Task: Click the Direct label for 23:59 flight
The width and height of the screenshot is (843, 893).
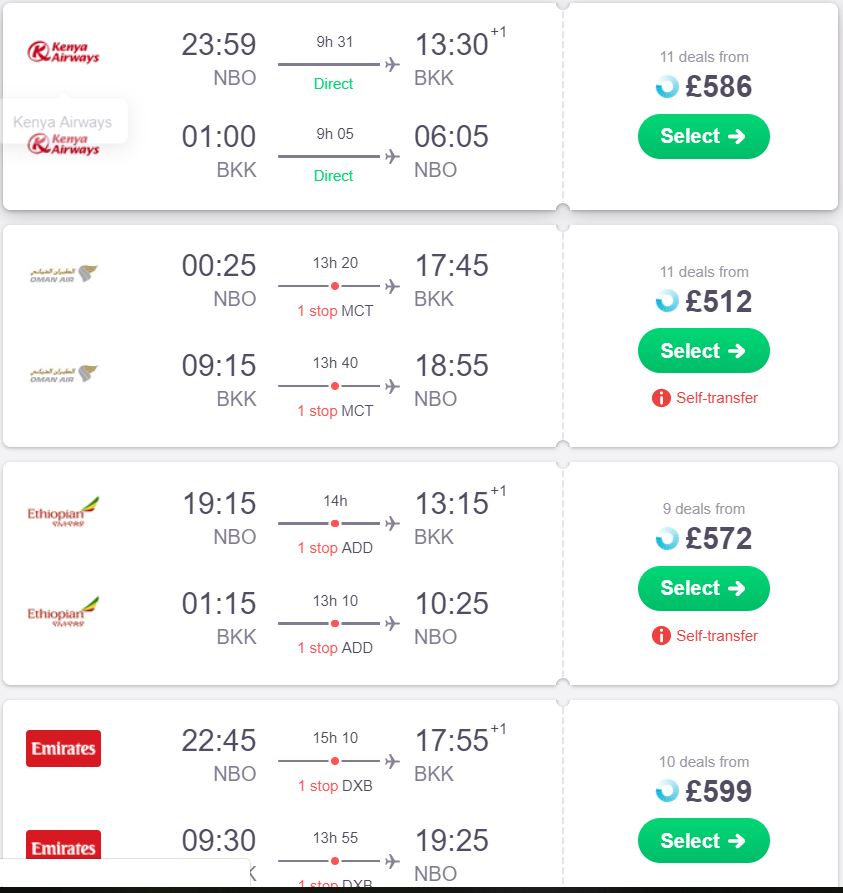Action: 333,84
